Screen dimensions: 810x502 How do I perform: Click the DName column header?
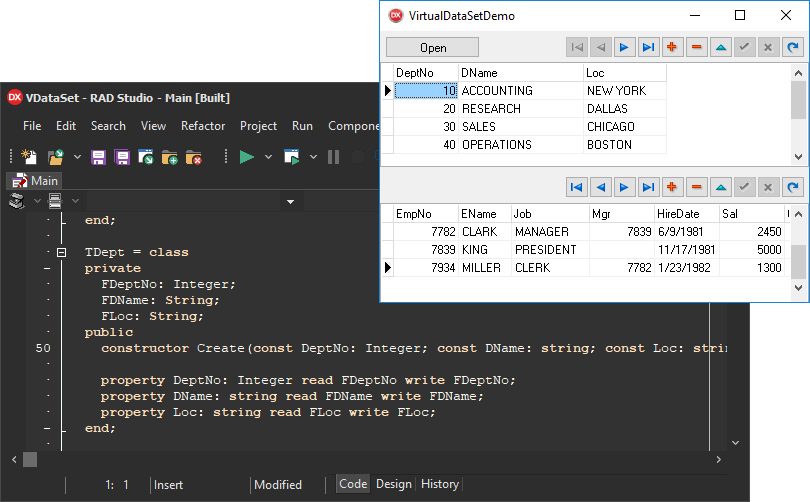coord(520,73)
